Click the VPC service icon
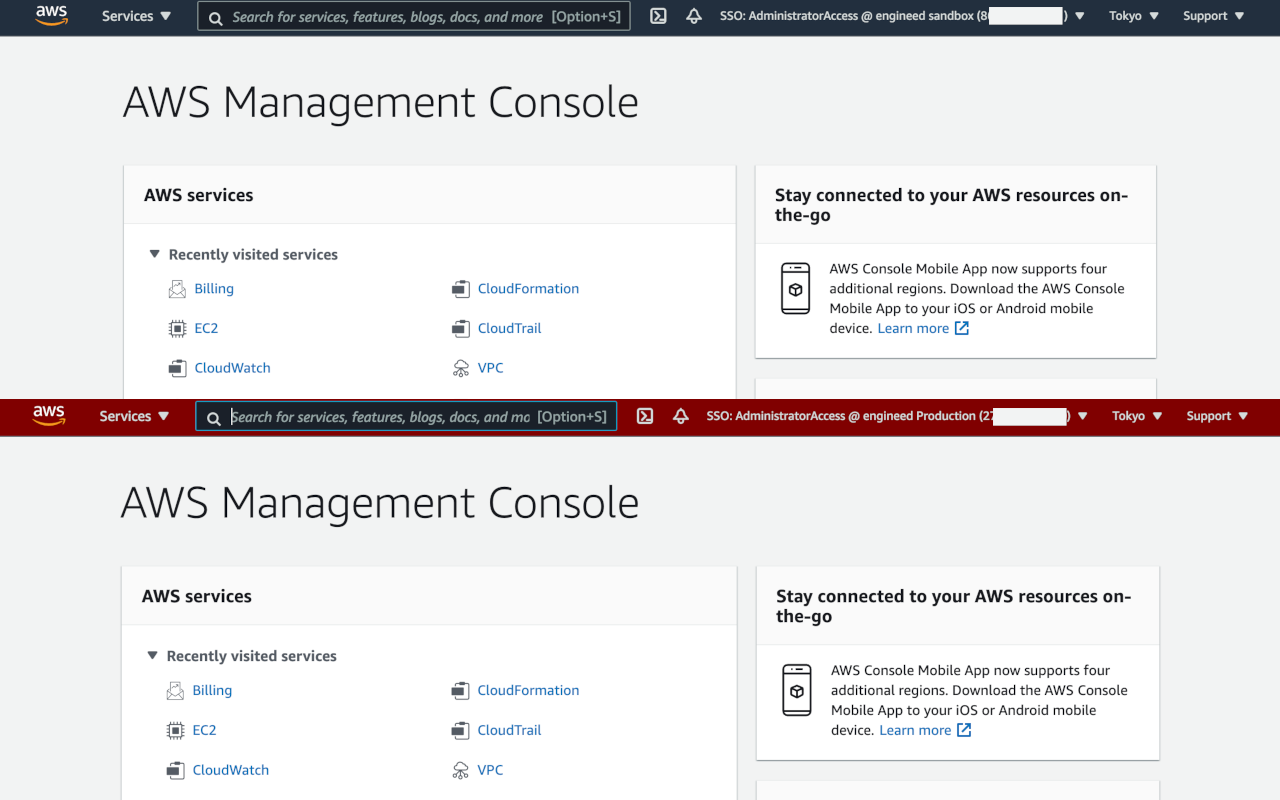The image size is (1280, 800). [461, 368]
